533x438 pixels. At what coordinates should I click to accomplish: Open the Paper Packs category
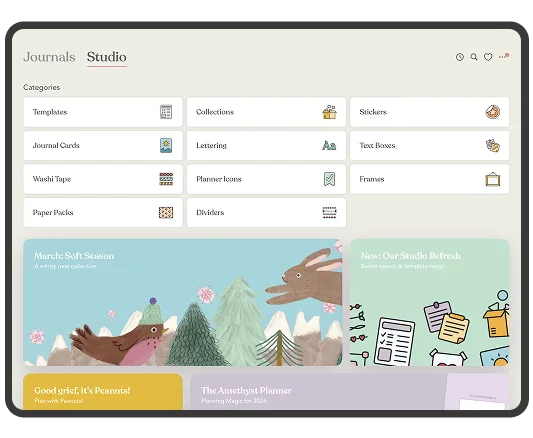click(x=103, y=212)
